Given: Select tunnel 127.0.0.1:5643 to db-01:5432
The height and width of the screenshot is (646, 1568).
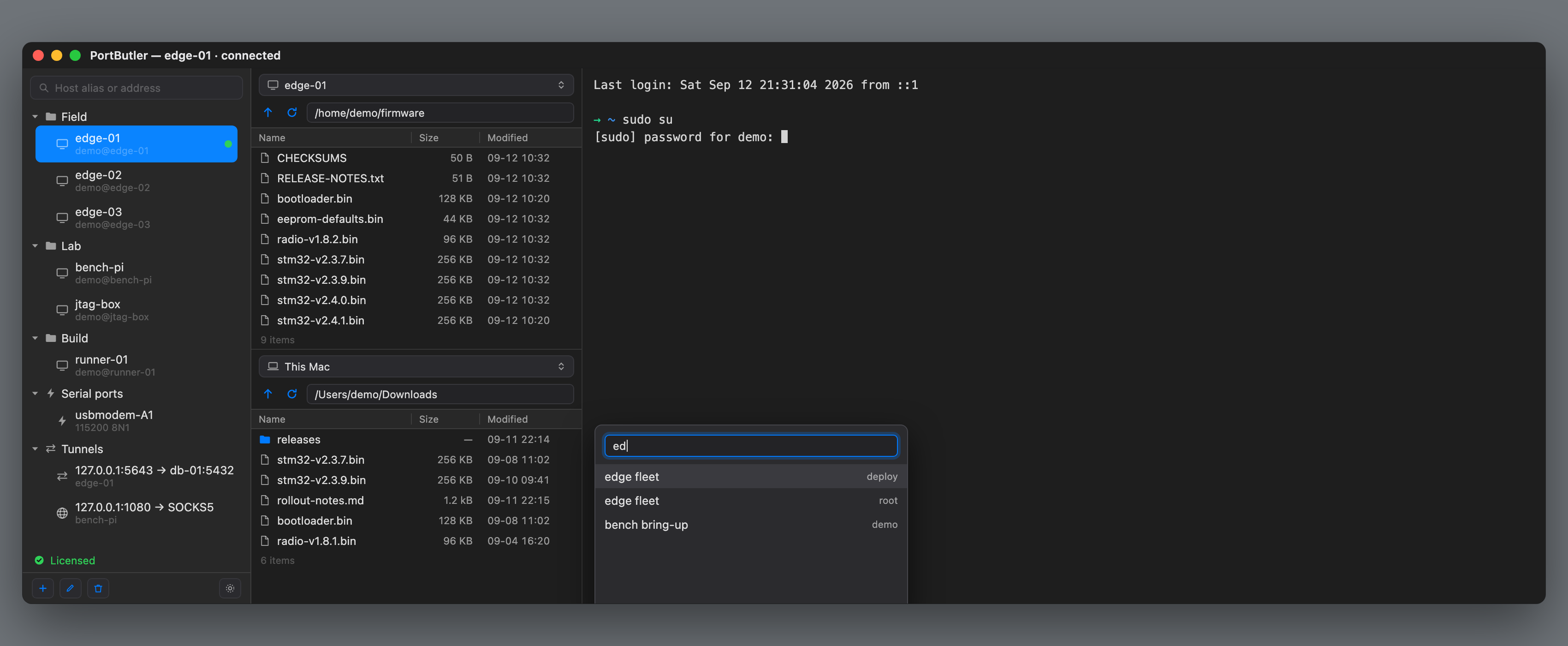Looking at the screenshot, I should (x=137, y=476).
